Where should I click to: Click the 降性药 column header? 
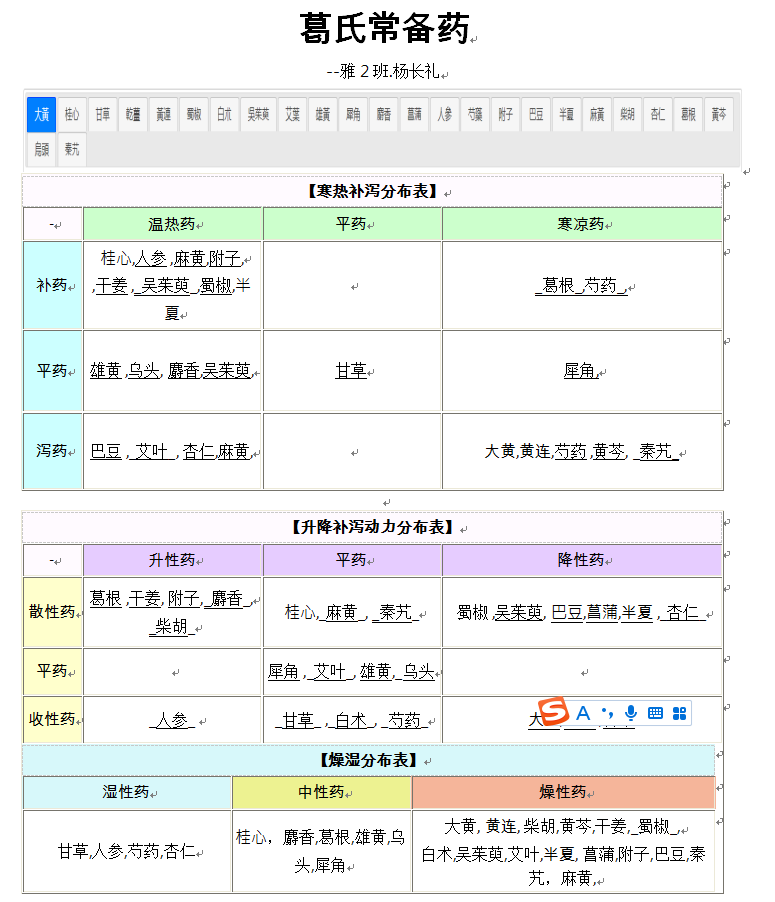pyautogui.click(x=581, y=560)
